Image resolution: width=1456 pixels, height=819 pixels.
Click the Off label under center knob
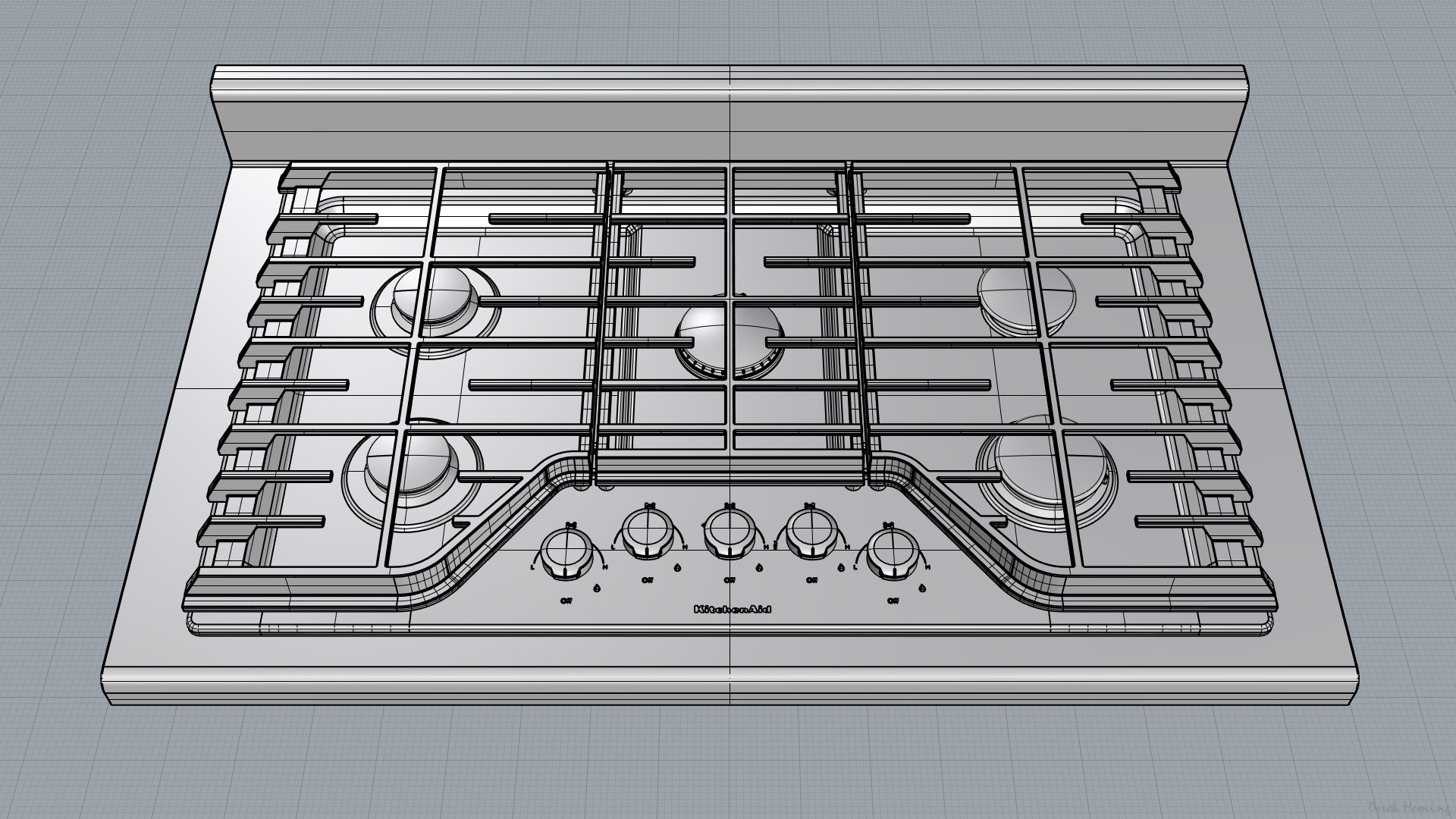coord(730,580)
